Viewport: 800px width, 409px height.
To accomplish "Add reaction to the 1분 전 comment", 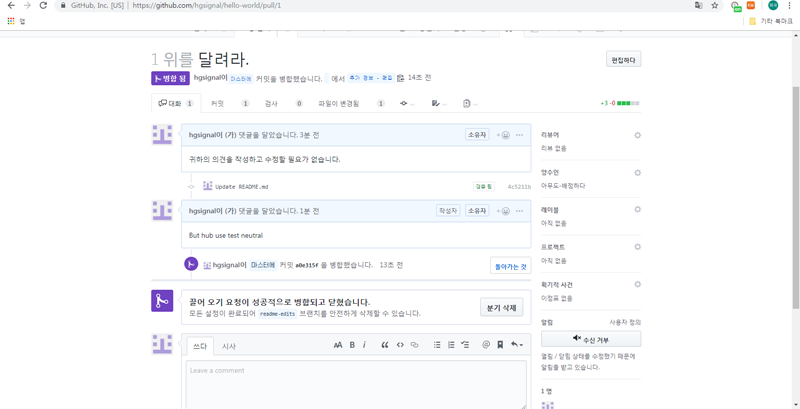I will pos(504,211).
